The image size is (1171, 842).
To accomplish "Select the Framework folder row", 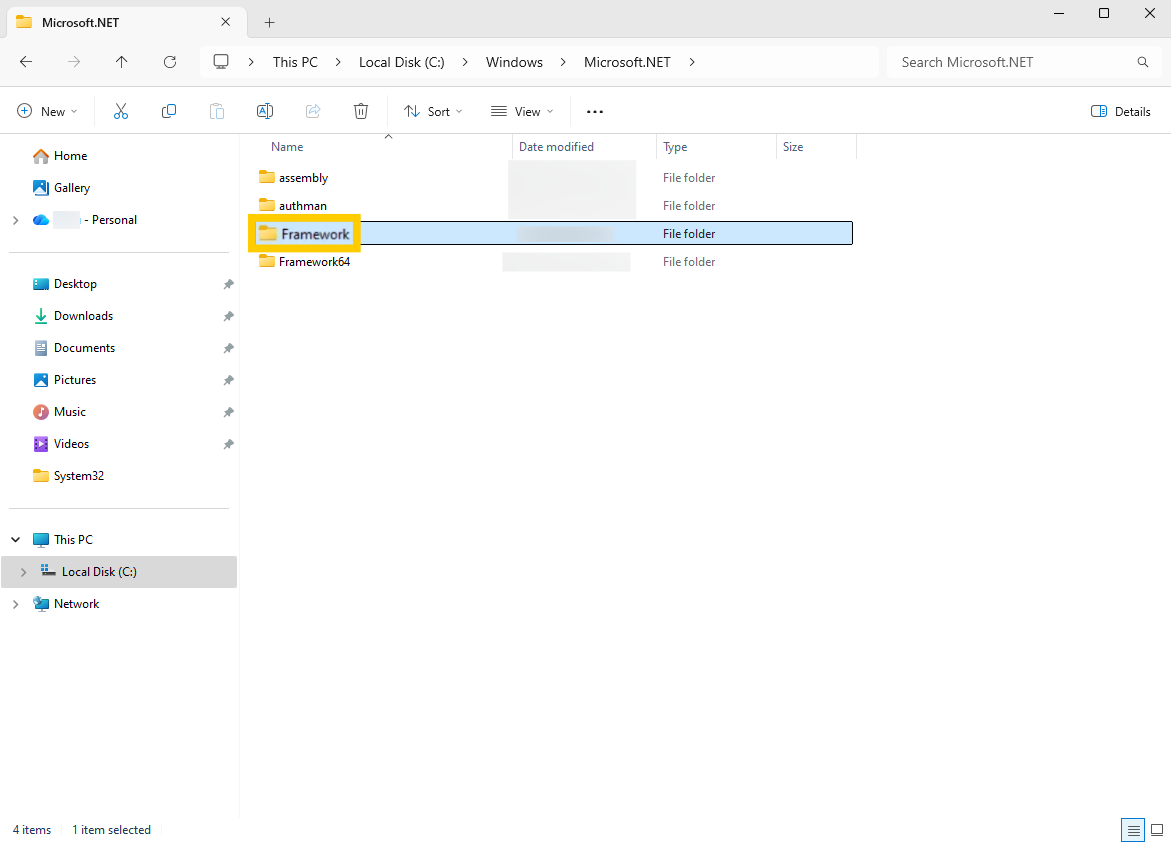I will click(x=551, y=233).
